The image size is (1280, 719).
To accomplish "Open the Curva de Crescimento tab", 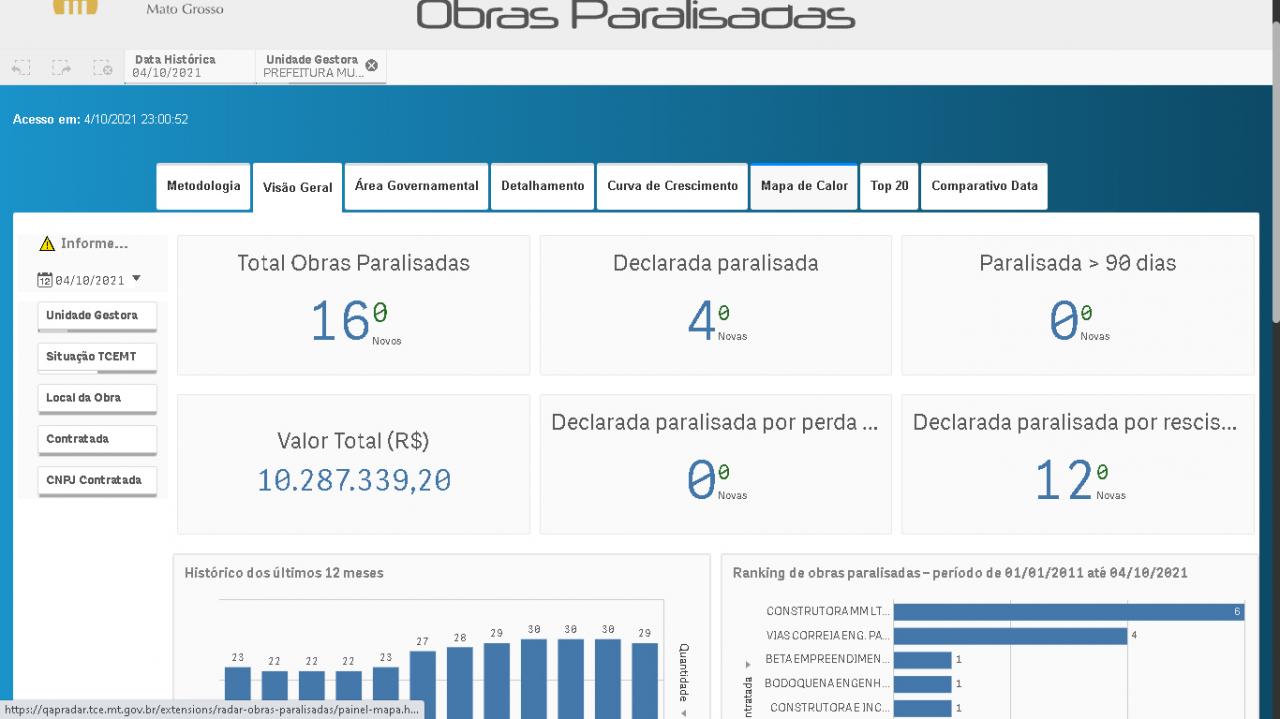I will [672, 186].
